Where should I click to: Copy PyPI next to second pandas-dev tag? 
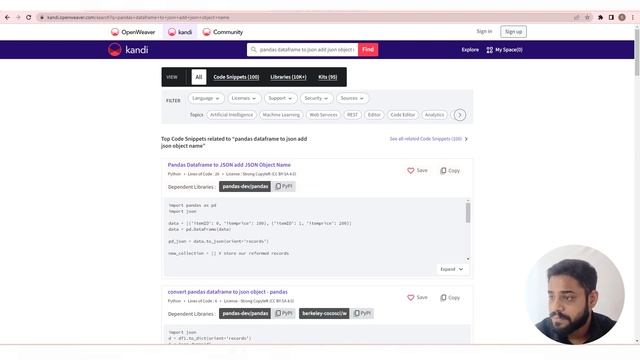[x=284, y=313]
